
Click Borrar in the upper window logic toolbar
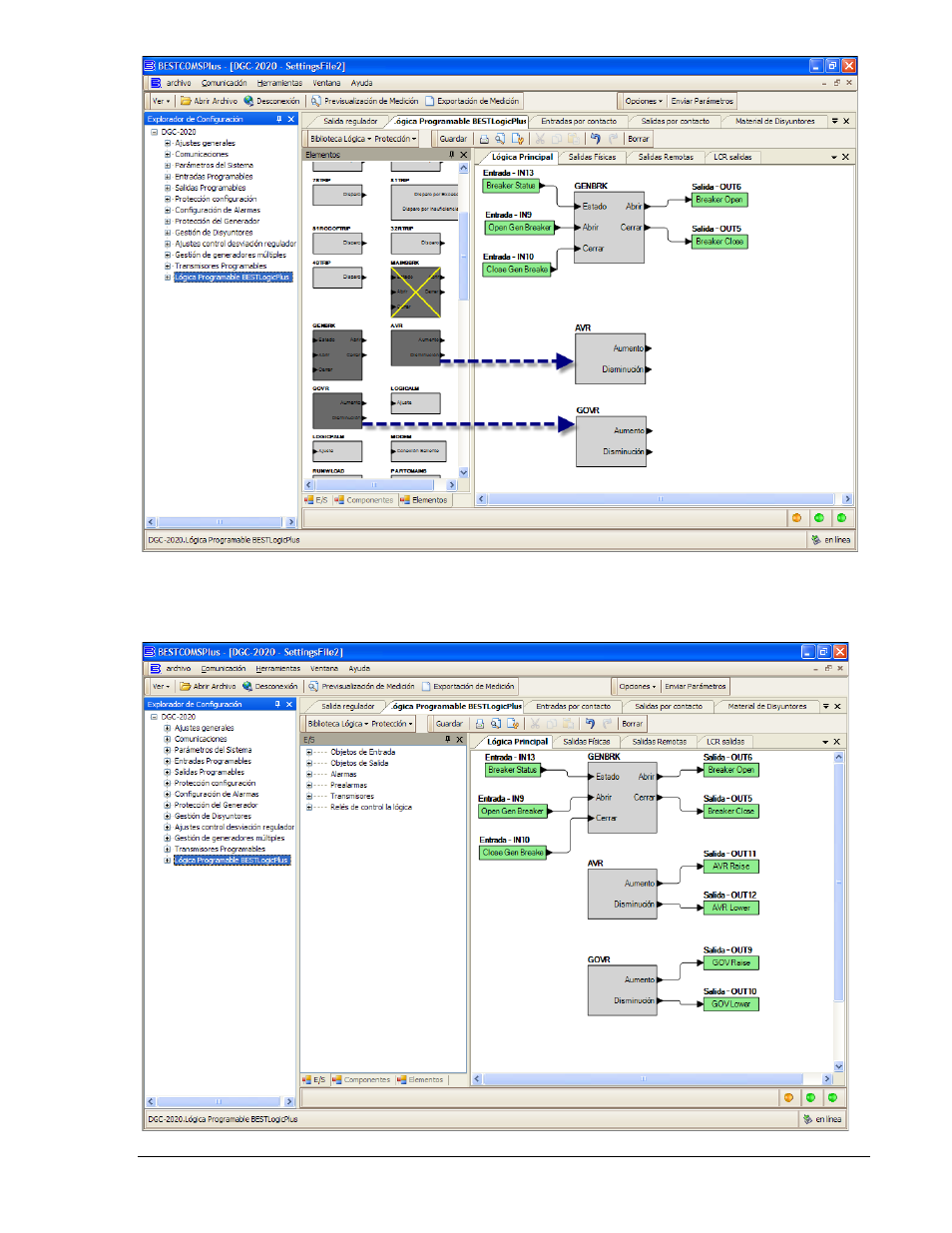(x=639, y=139)
